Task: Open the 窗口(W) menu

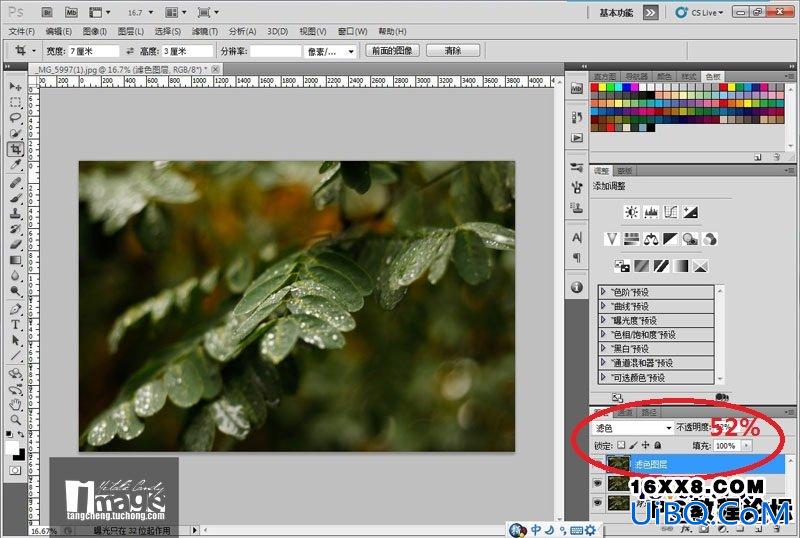Action: pos(353,32)
